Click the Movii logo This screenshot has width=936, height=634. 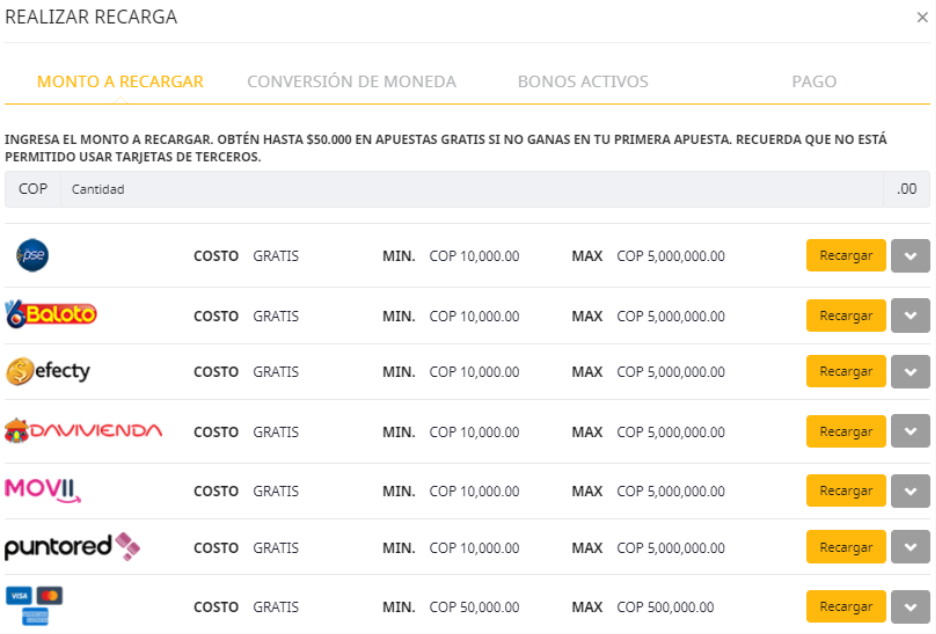(x=42, y=490)
